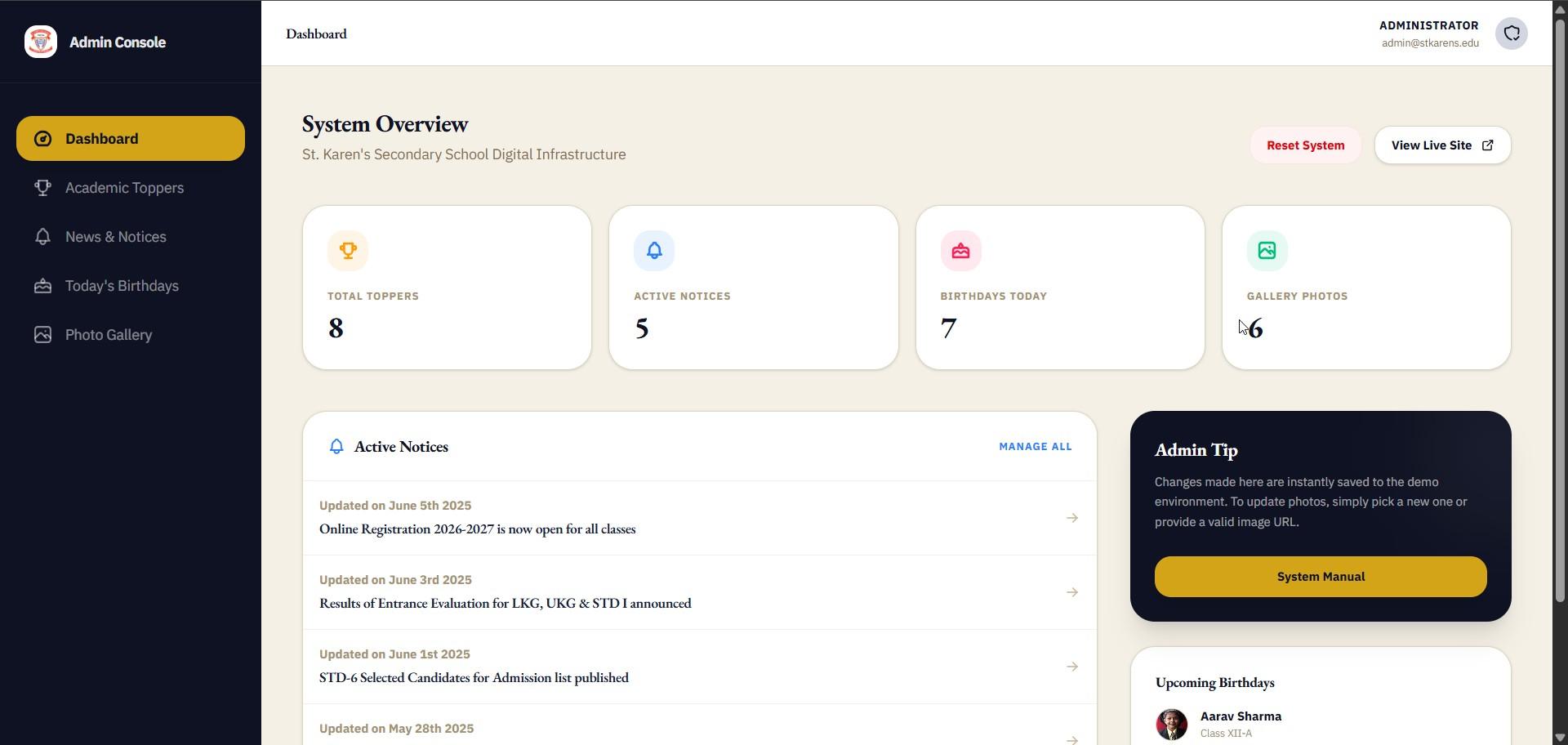
Task: Open Today's Birthdays in the sidebar
Action: (x=131, y=286)
